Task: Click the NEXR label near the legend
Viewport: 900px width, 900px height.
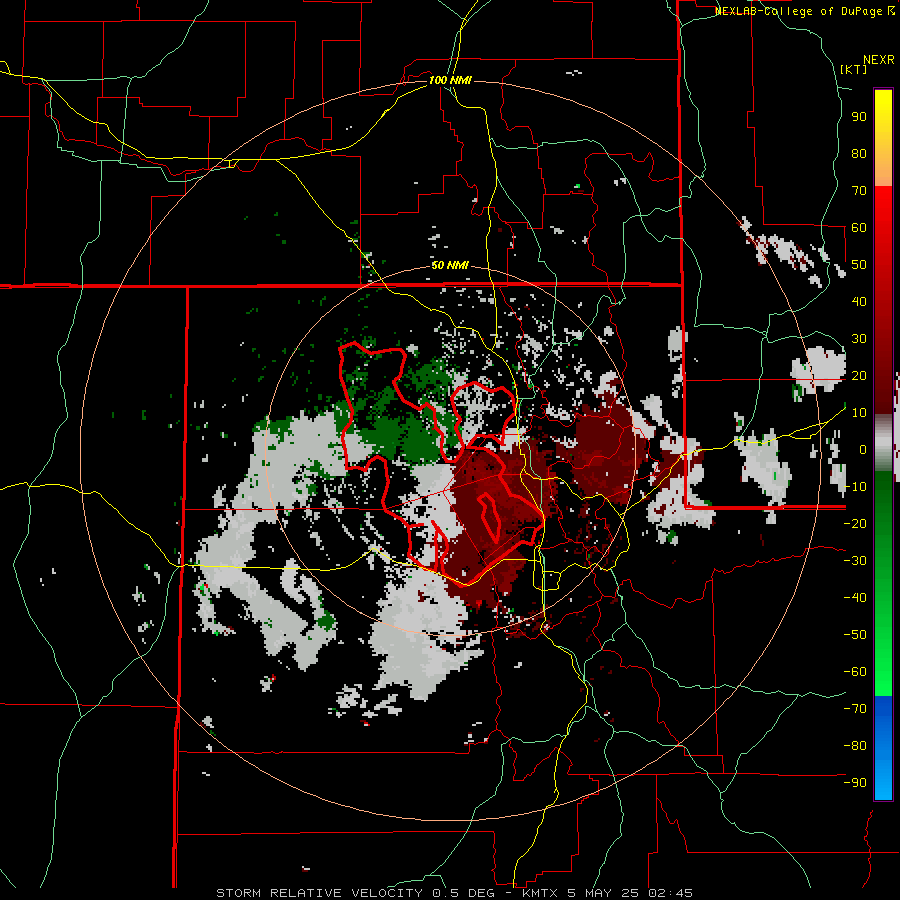Action: (879, 60)
